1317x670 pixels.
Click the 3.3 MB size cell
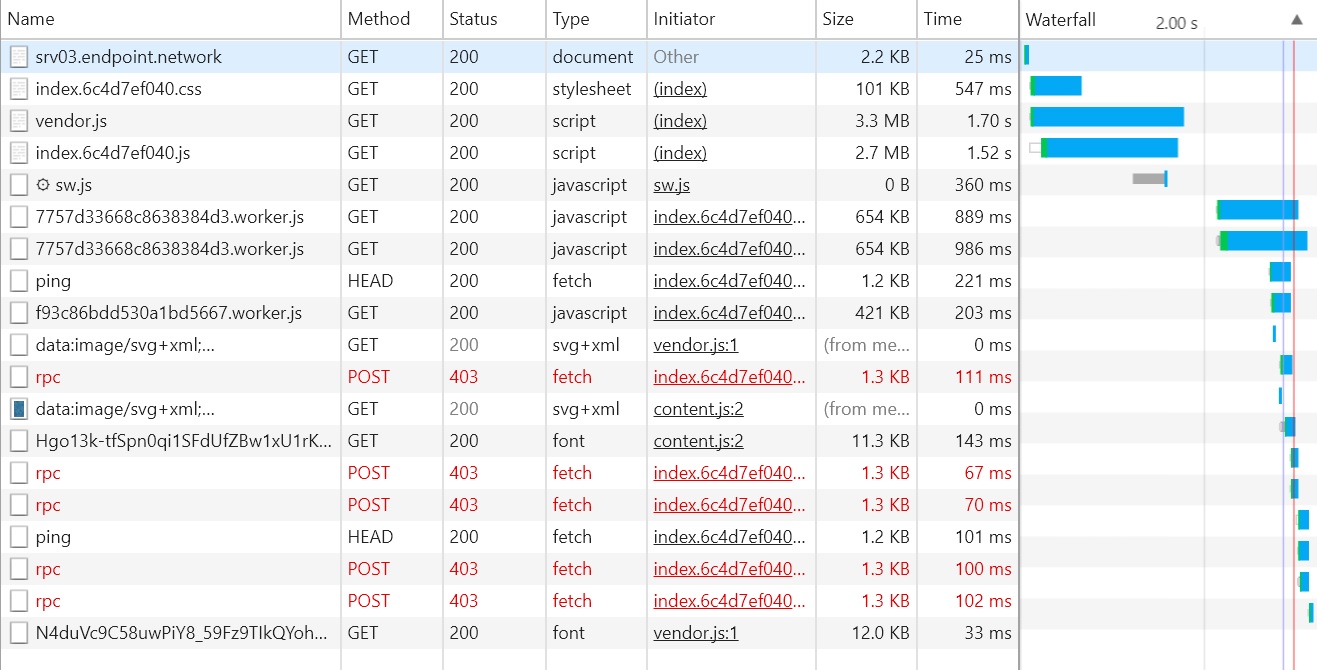click(x=866, y=121)
